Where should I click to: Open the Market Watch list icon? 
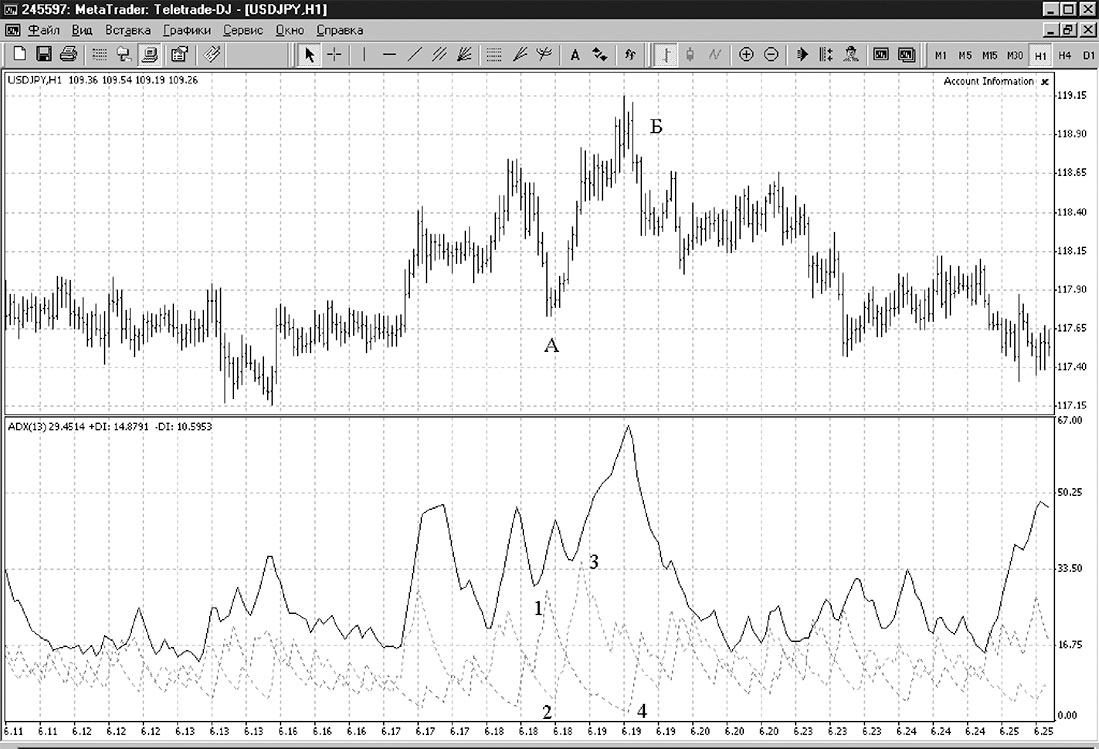100,54
